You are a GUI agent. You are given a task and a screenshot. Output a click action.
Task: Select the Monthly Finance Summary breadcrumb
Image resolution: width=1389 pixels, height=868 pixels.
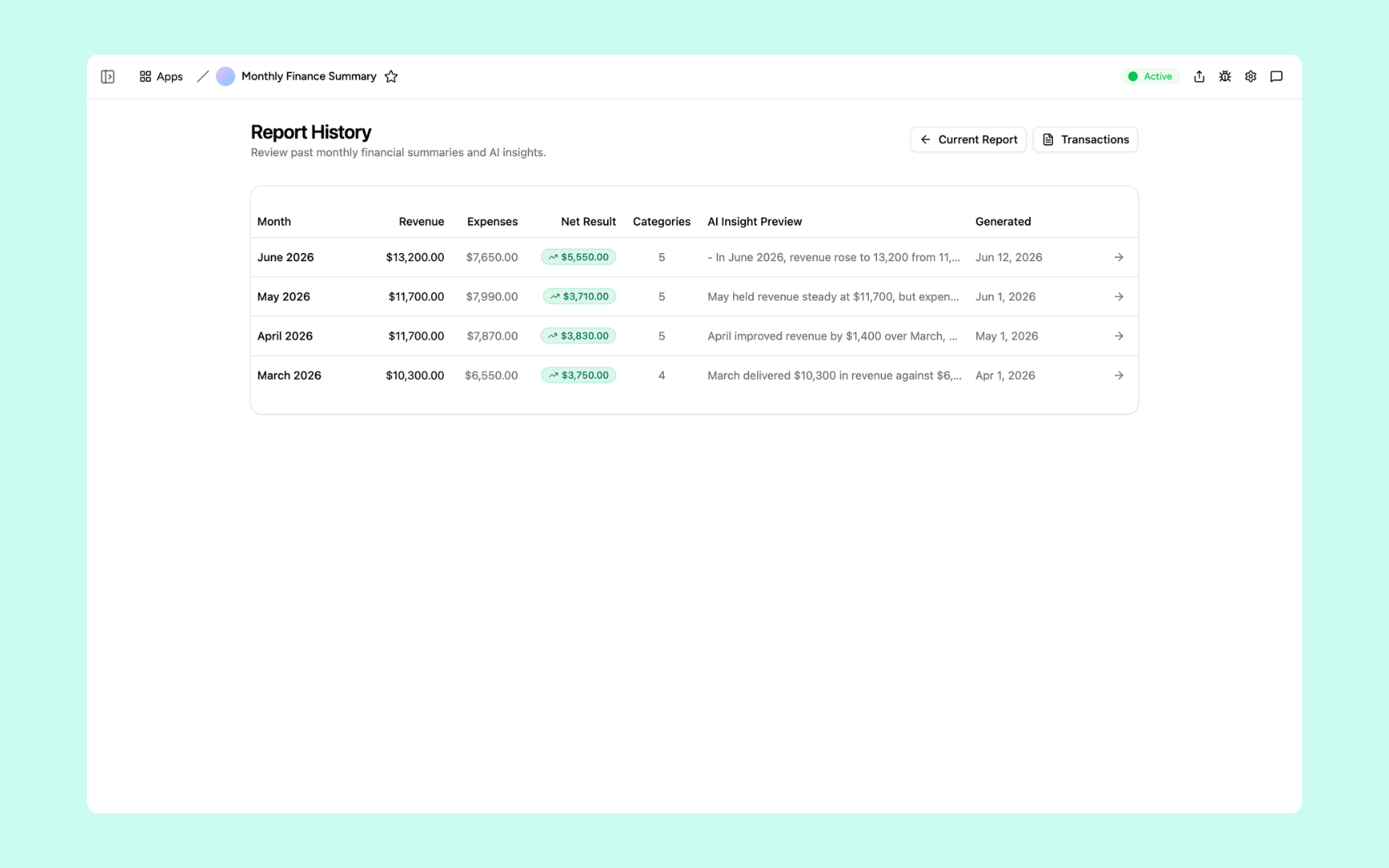pyautogui.click(x=309, y=76)
